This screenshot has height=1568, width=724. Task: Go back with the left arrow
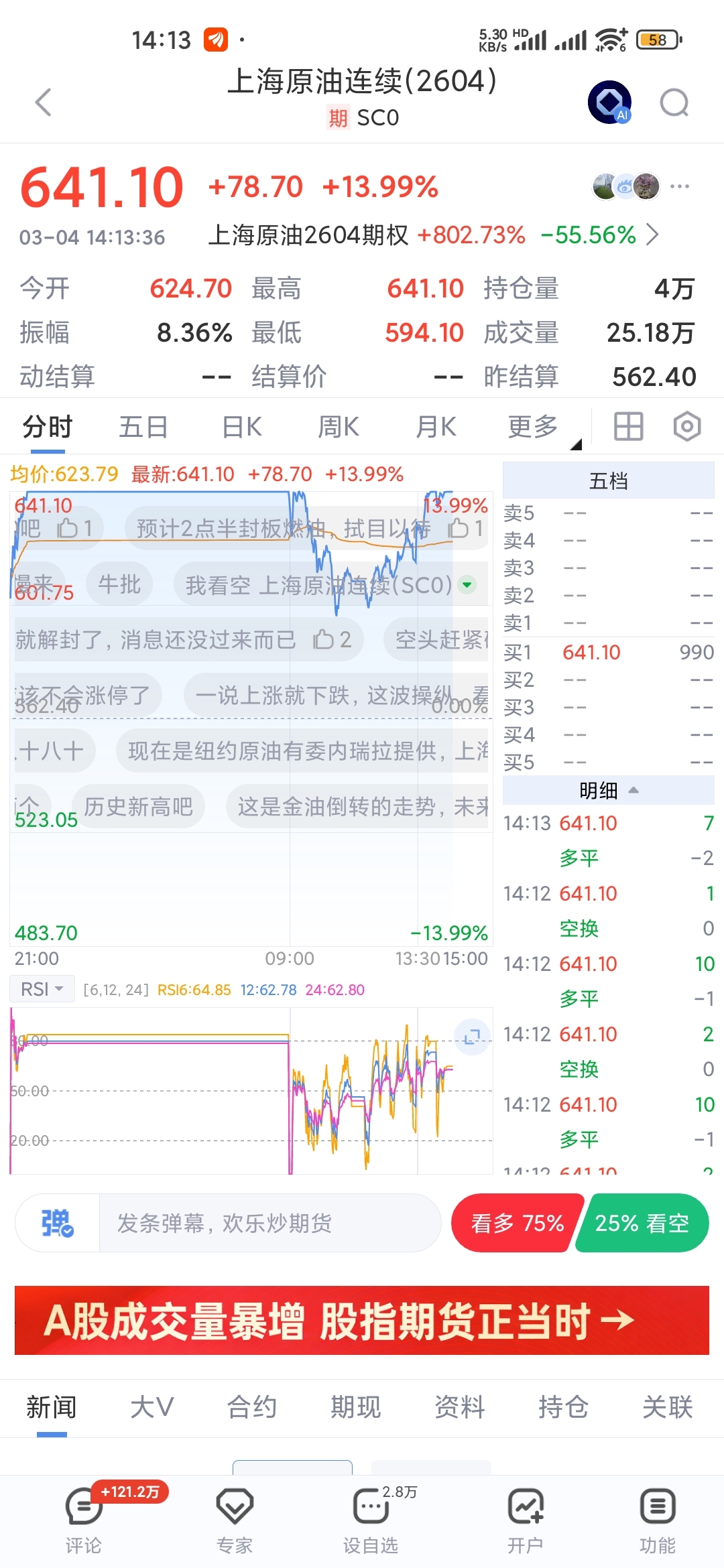coord(44,103)
